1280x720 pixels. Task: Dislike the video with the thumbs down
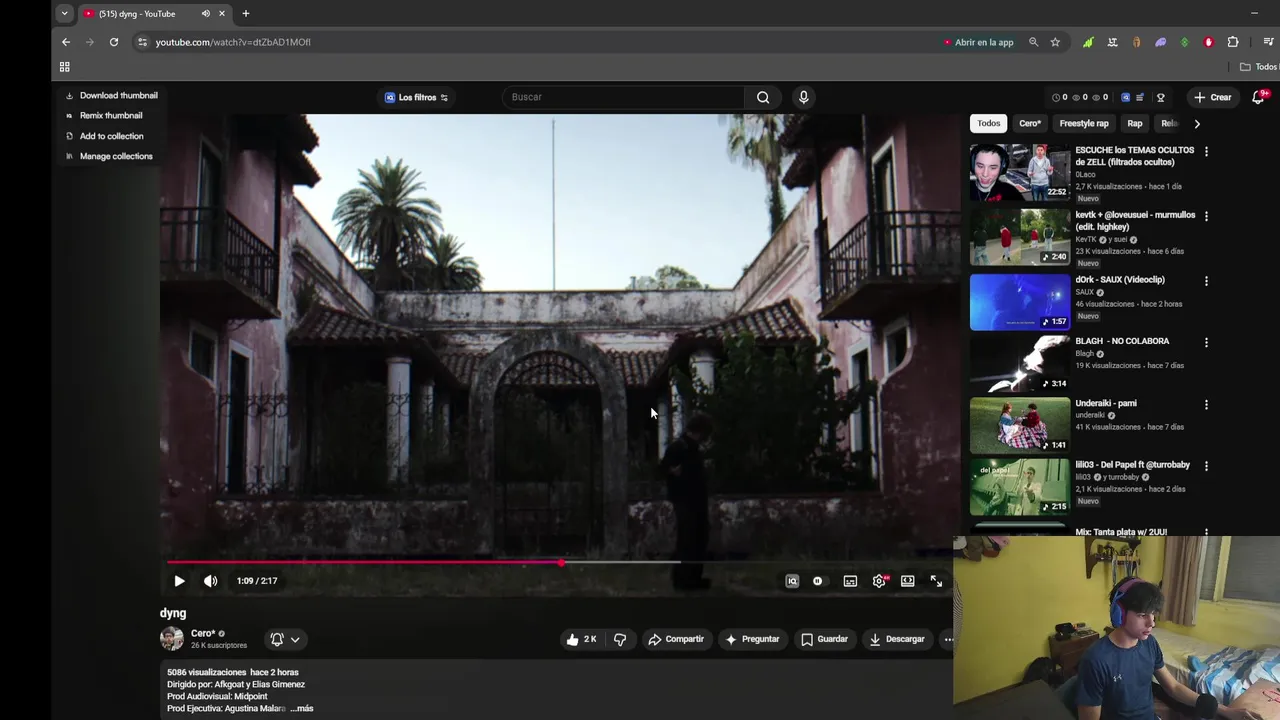620,639
